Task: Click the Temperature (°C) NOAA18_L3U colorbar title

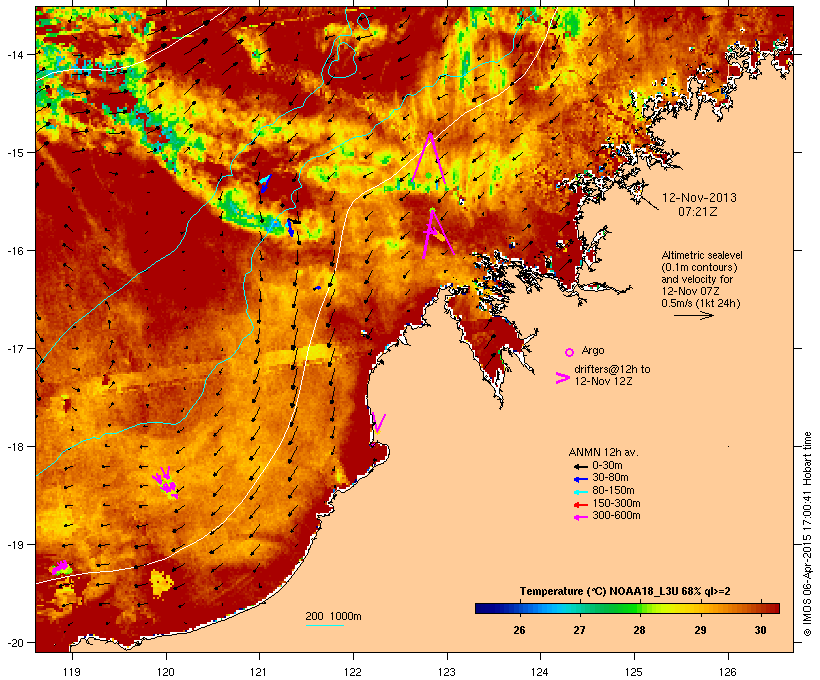Action: [x=625, y=591]
